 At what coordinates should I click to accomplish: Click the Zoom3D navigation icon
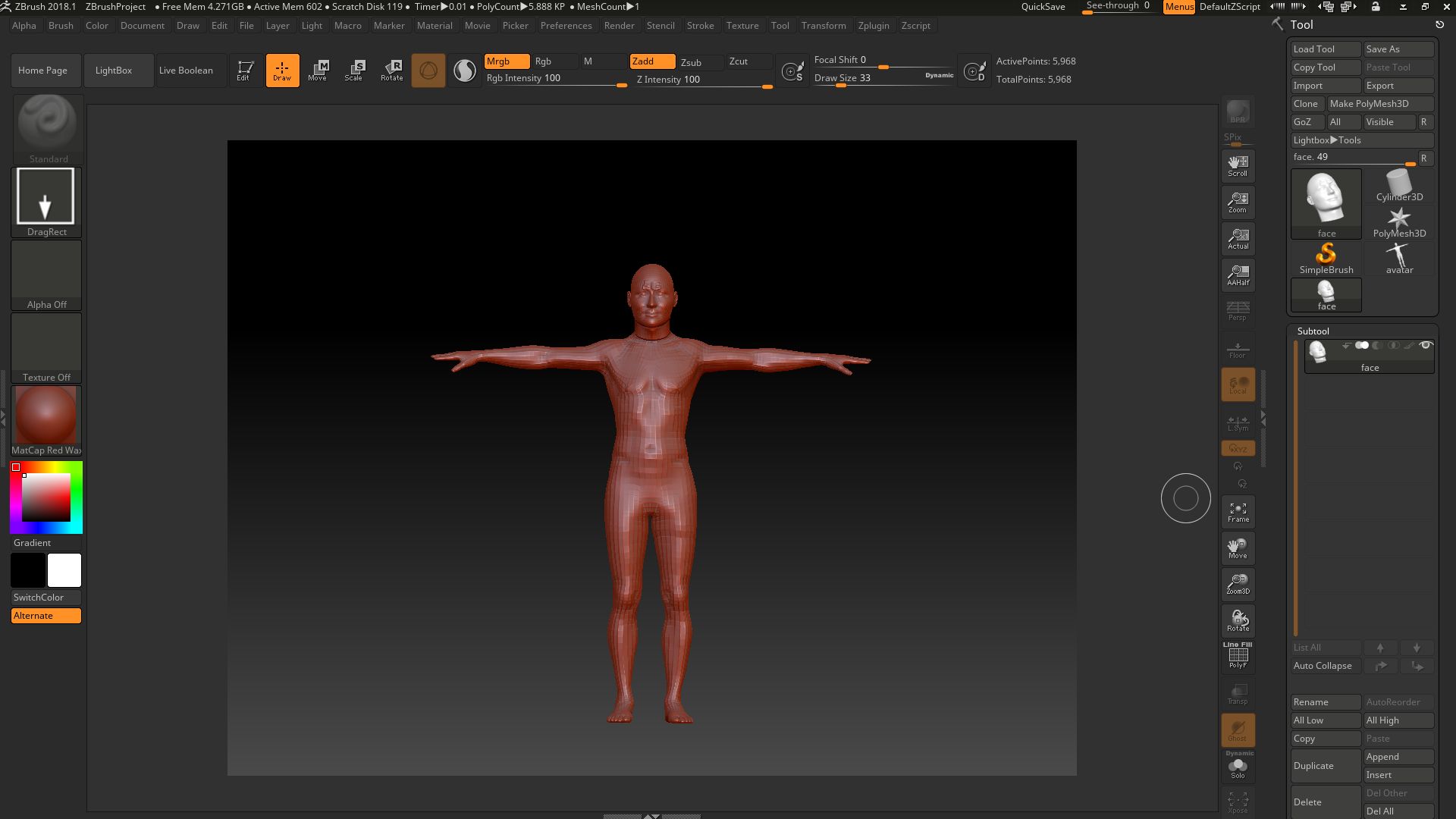pyautogui.click(x=1238, y=584)
